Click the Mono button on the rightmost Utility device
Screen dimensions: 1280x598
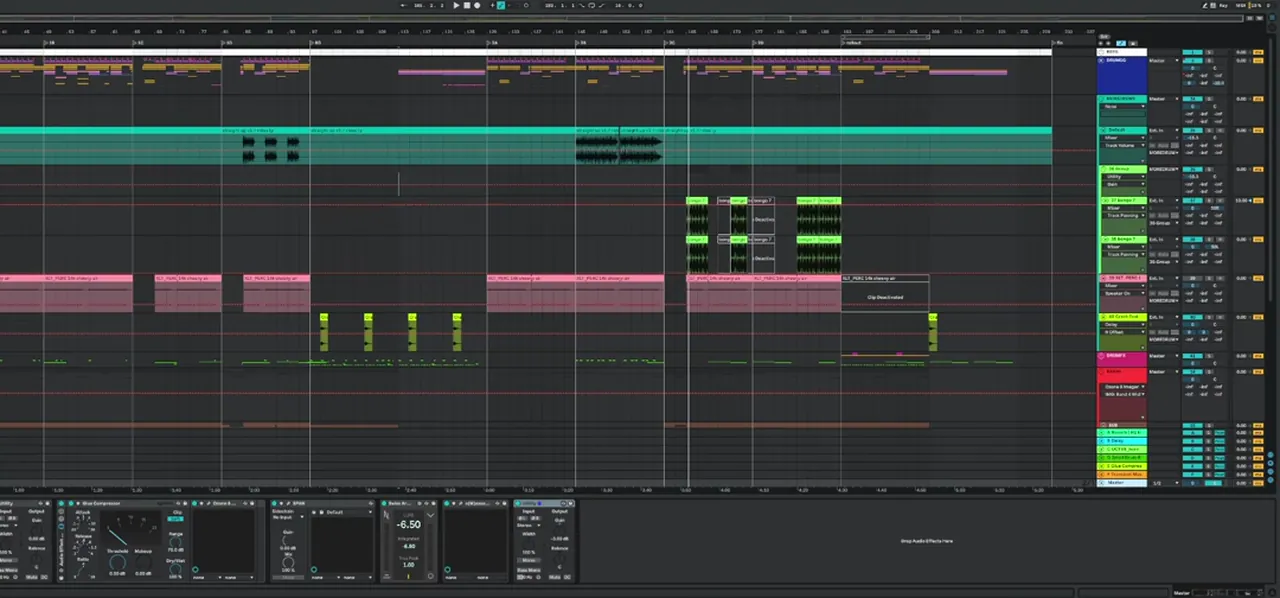pos(528,560)
